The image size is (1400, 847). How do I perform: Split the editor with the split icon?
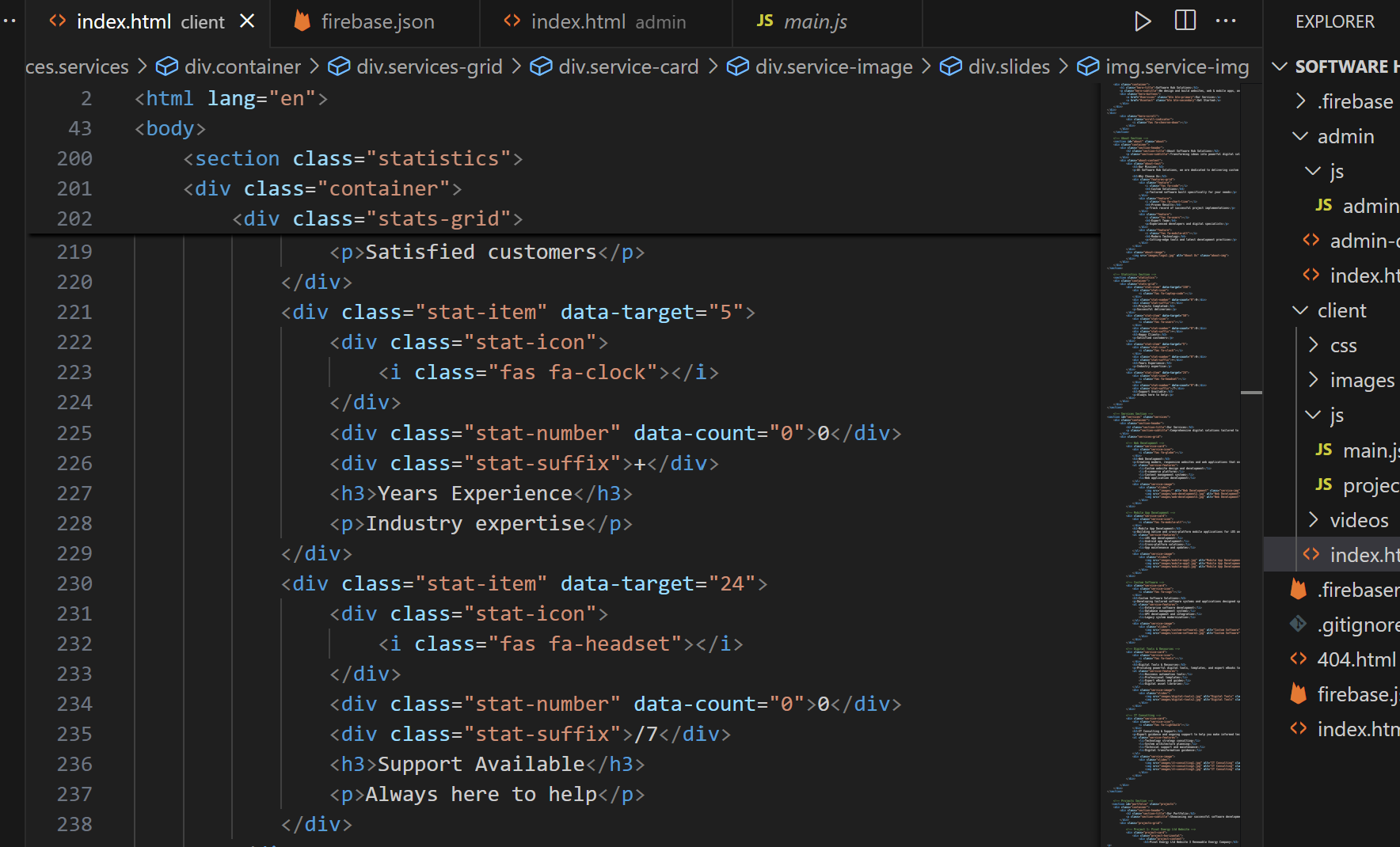coord(1185,21)
